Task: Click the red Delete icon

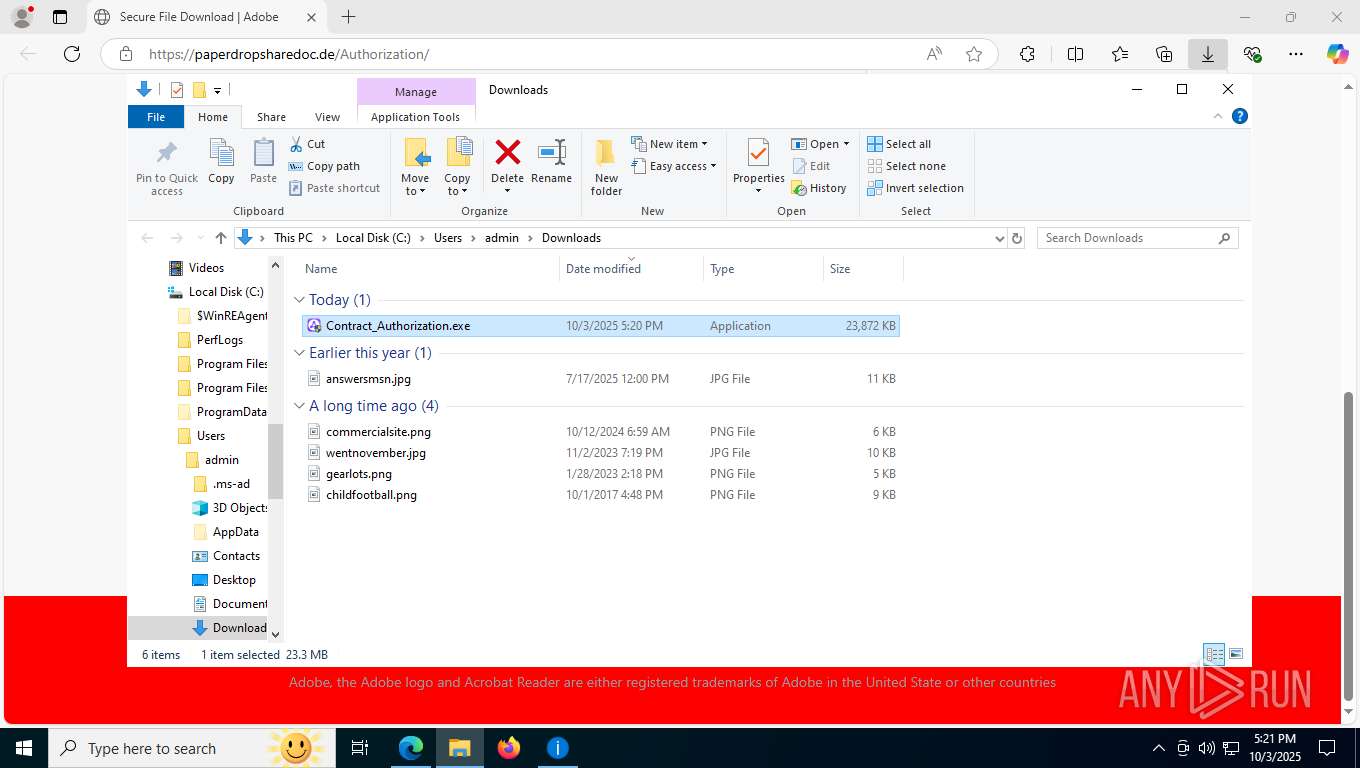Action: [508, 152]
